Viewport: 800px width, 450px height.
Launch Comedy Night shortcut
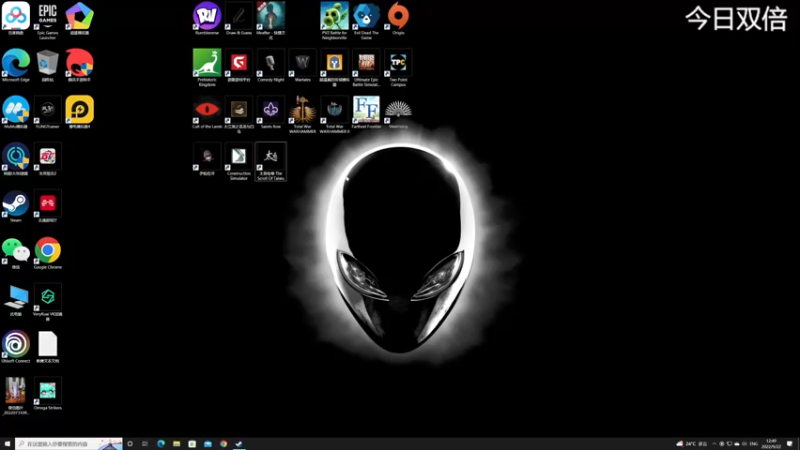coord(270,65)
